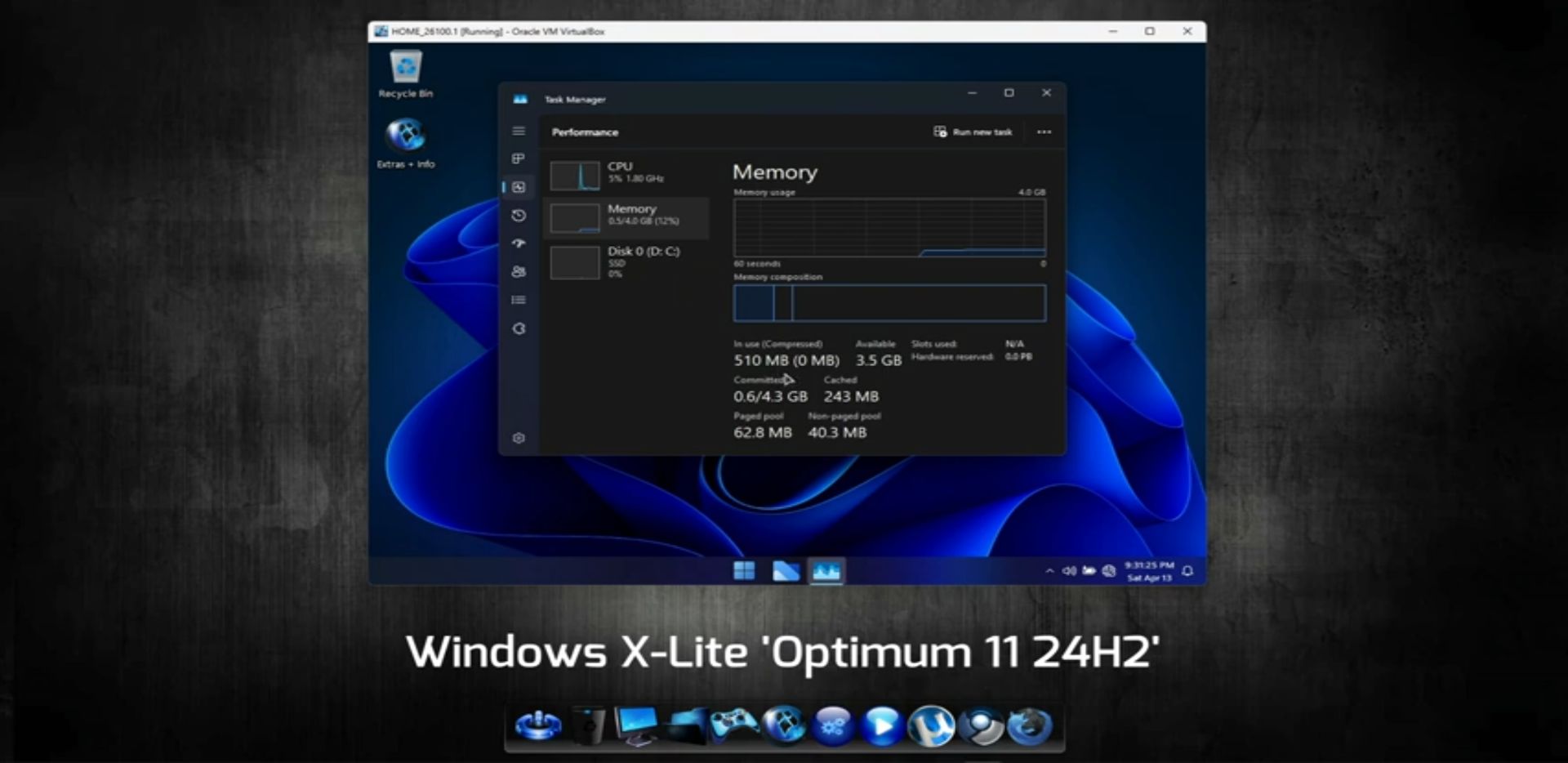Open Startup apps page in Task Manager
The height and width of the screenshot is (763, 1568).
(519, 243)
